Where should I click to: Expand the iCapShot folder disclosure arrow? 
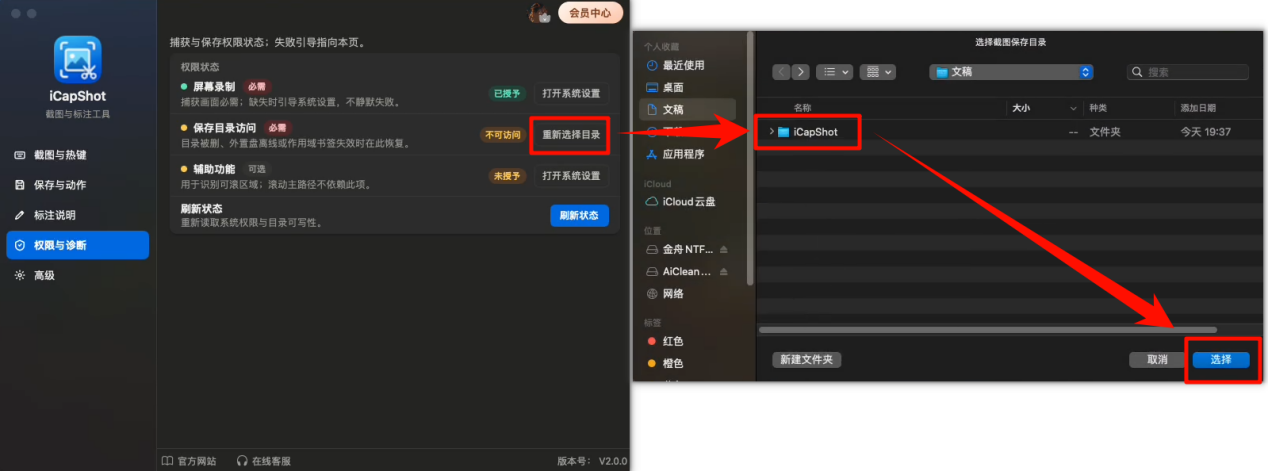pyautogui.click(x=771, y=132)
